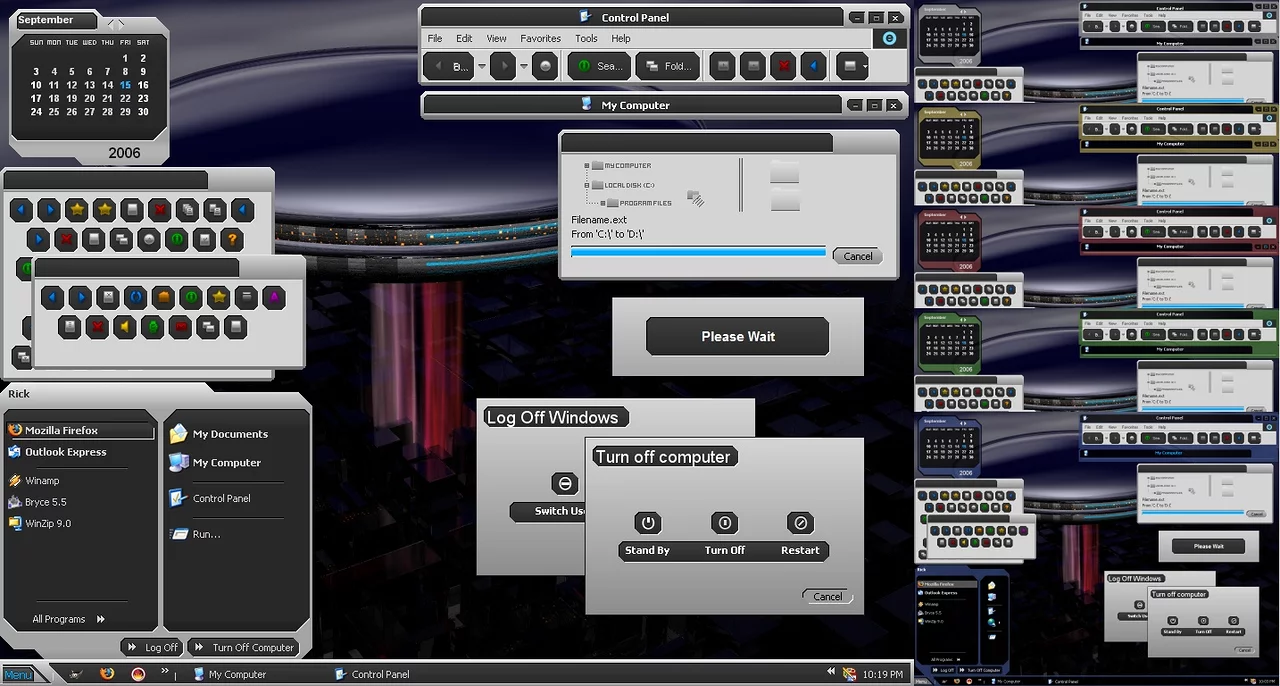Click the Log Off button in Start menu
The image size is (1280, 686).
tap(152, 647)
